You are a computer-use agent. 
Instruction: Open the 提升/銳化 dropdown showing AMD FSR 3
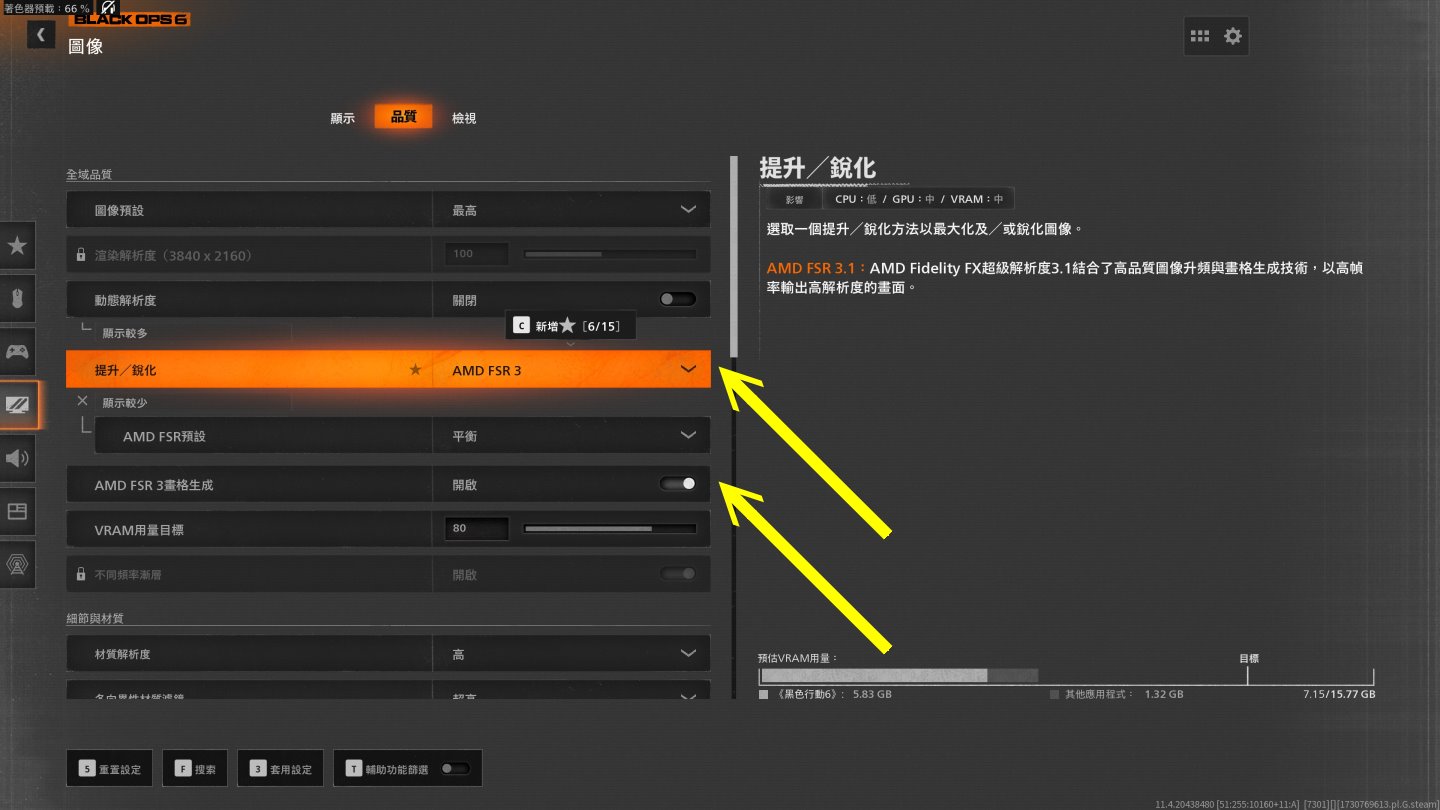571,370
